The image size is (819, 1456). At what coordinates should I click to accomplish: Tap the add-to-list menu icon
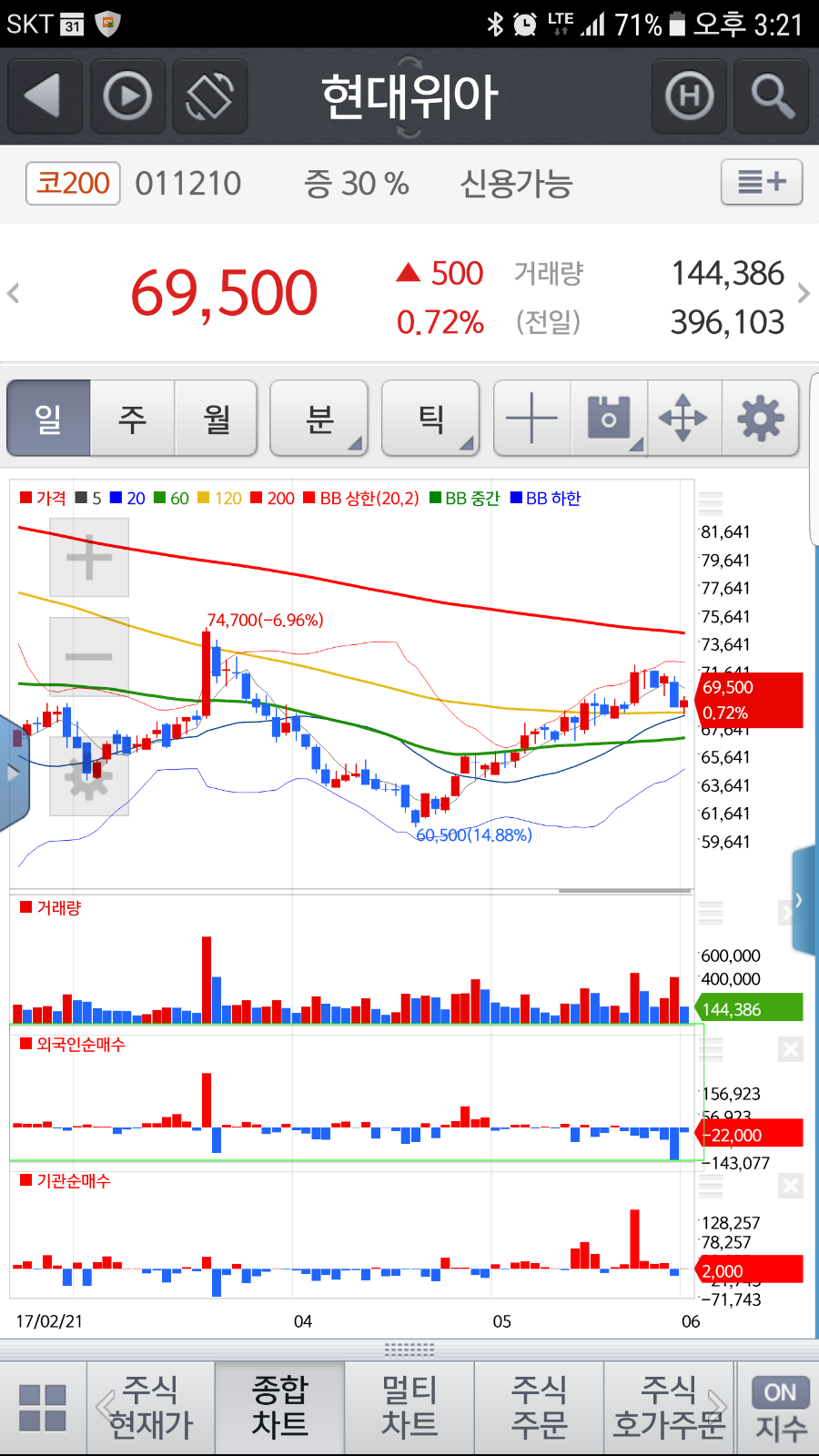pos(762,182)
